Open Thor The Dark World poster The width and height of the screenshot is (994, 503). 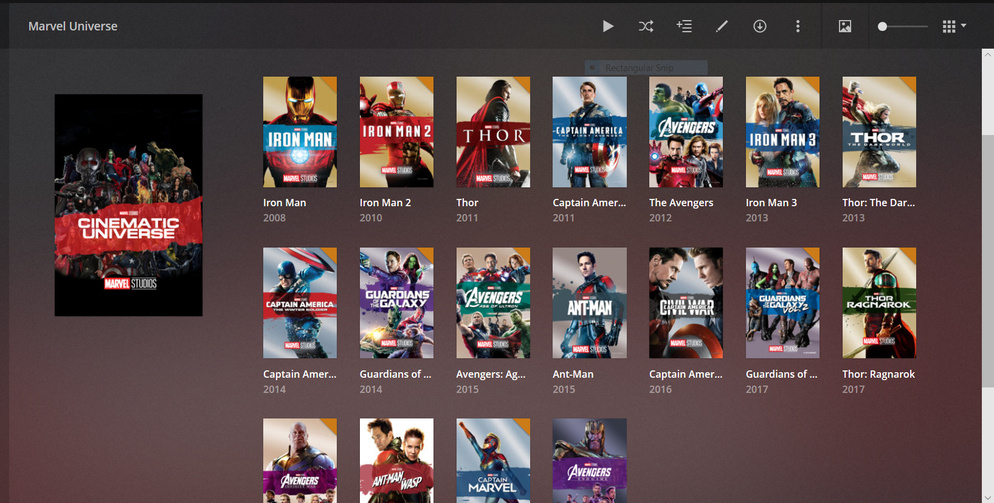pos(879,132)
